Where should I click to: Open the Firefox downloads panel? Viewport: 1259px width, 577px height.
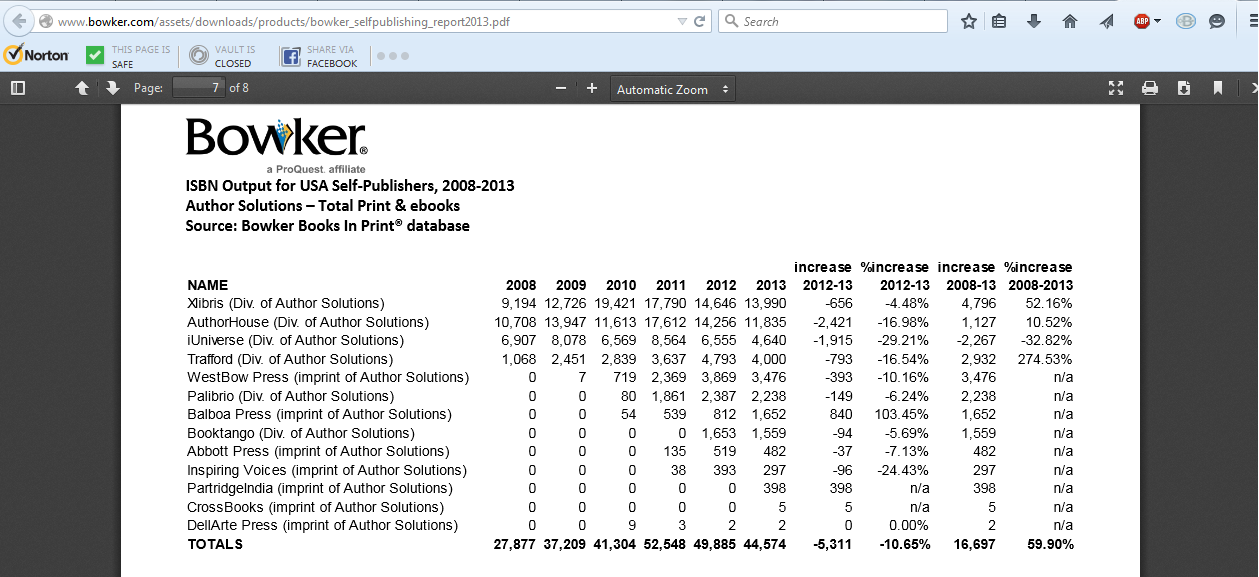pos(1034,21)
